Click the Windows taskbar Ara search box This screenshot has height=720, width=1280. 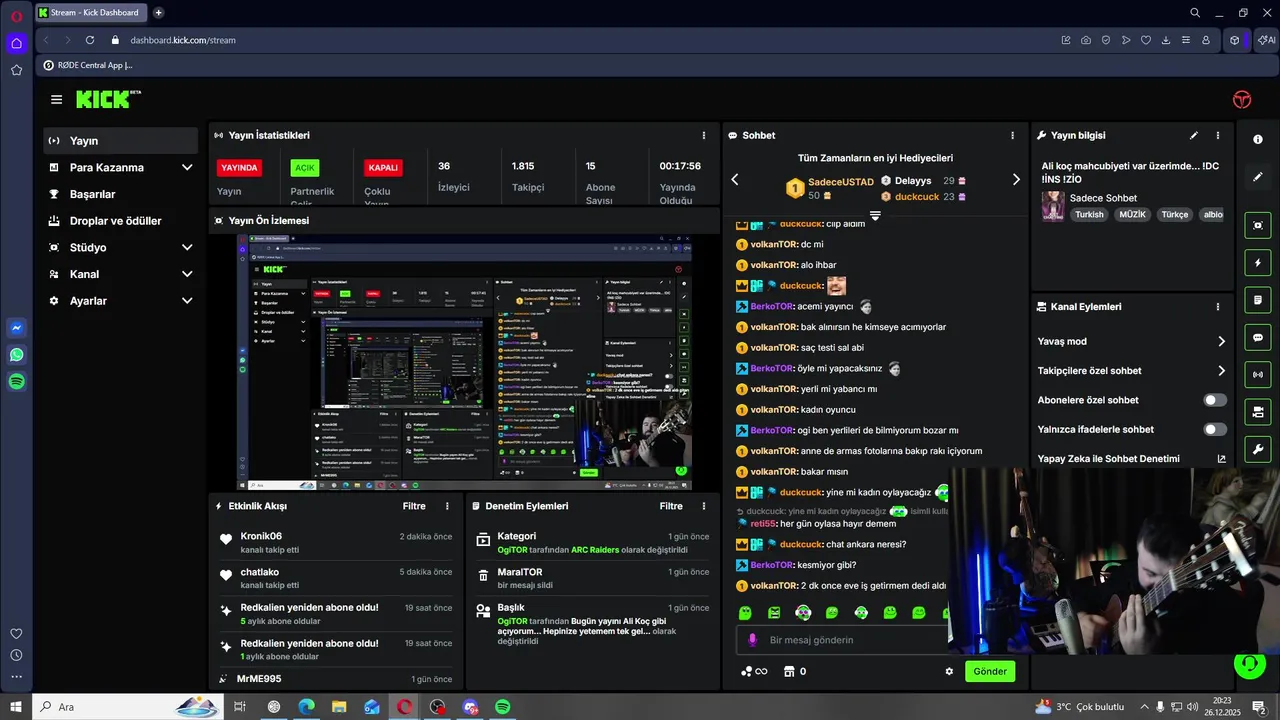pos(127,707)
